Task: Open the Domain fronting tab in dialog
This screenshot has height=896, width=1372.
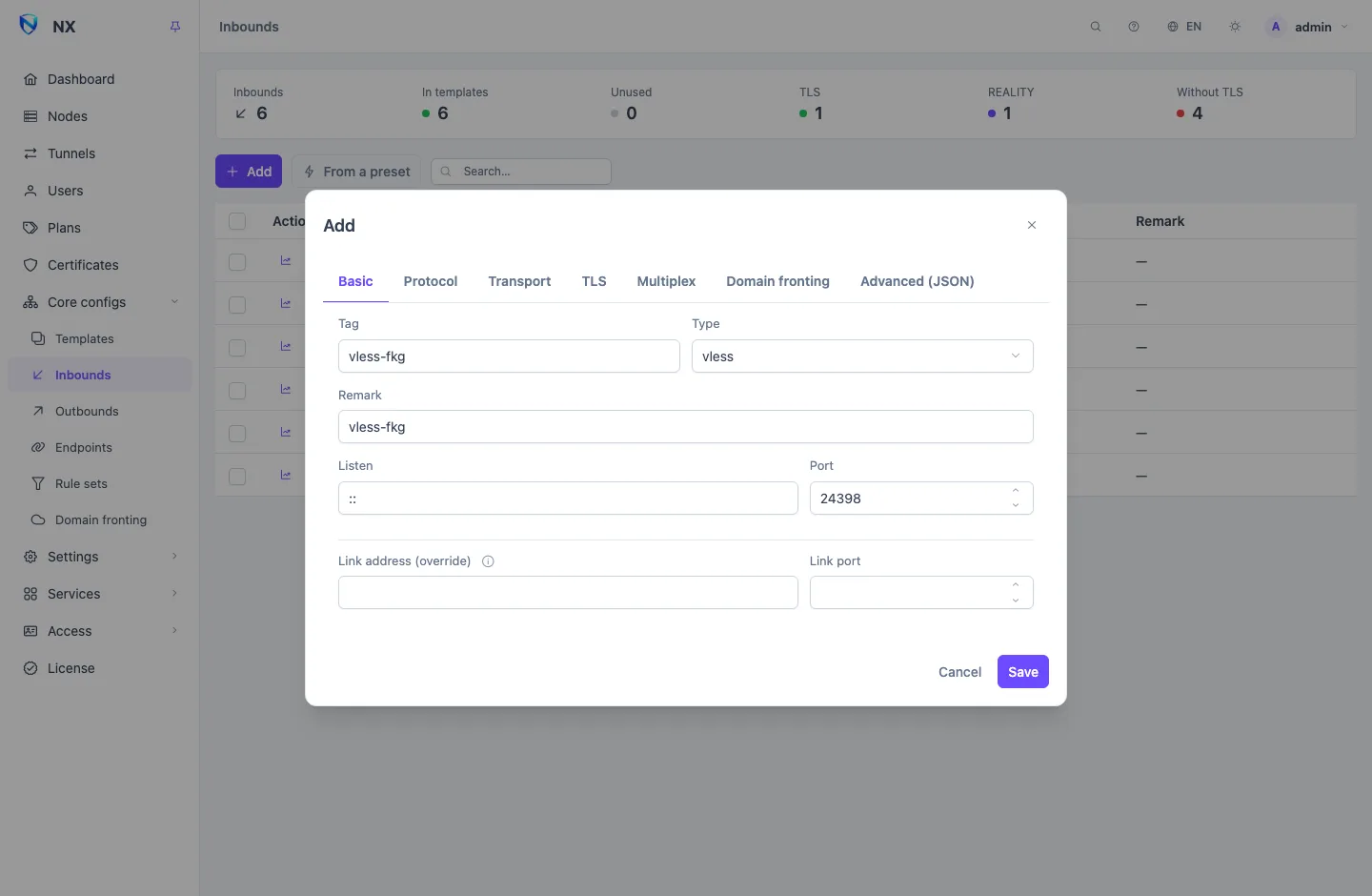Action: pyautogui.click(x=777, y=281)
